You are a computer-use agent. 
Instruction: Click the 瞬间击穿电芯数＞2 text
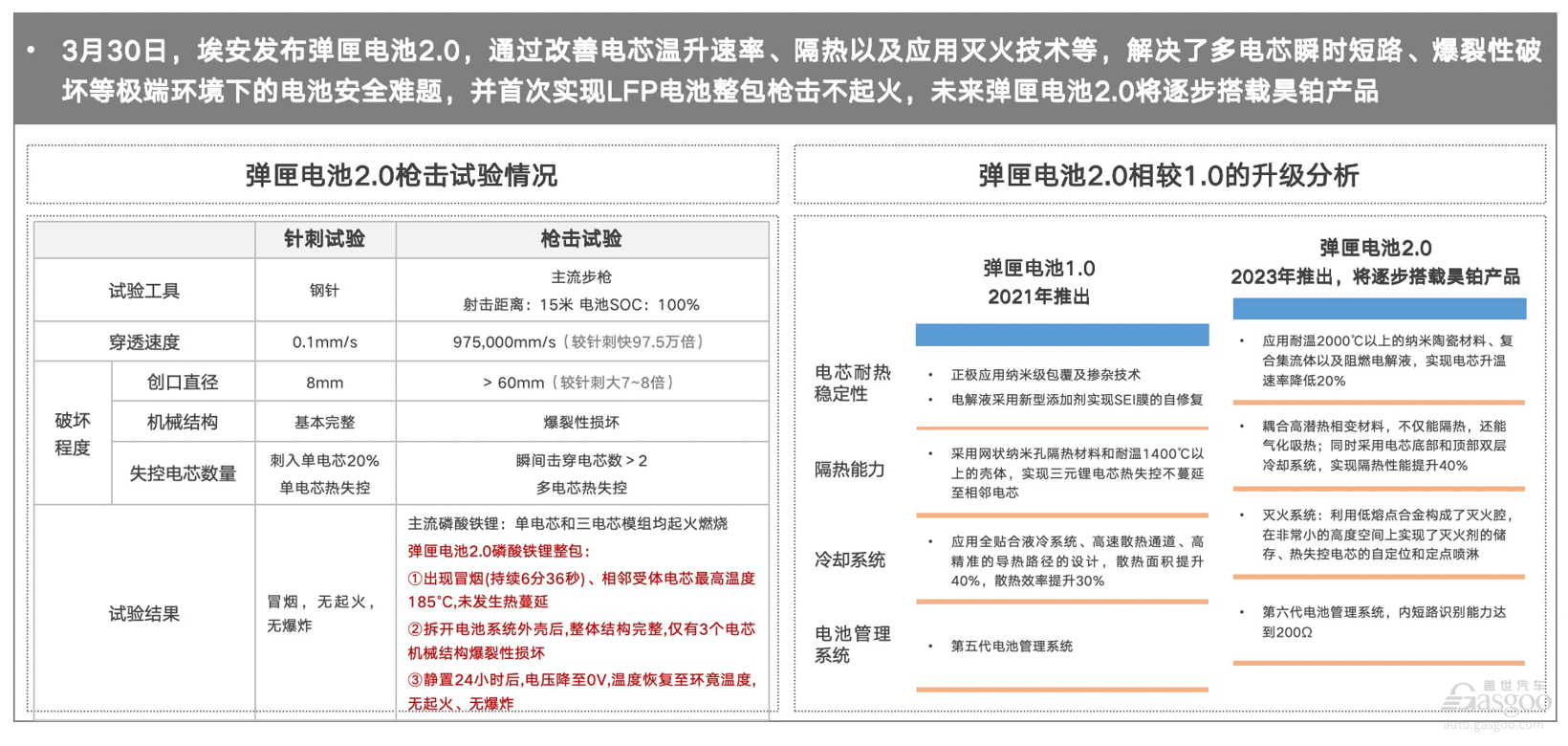coord(581,461)
